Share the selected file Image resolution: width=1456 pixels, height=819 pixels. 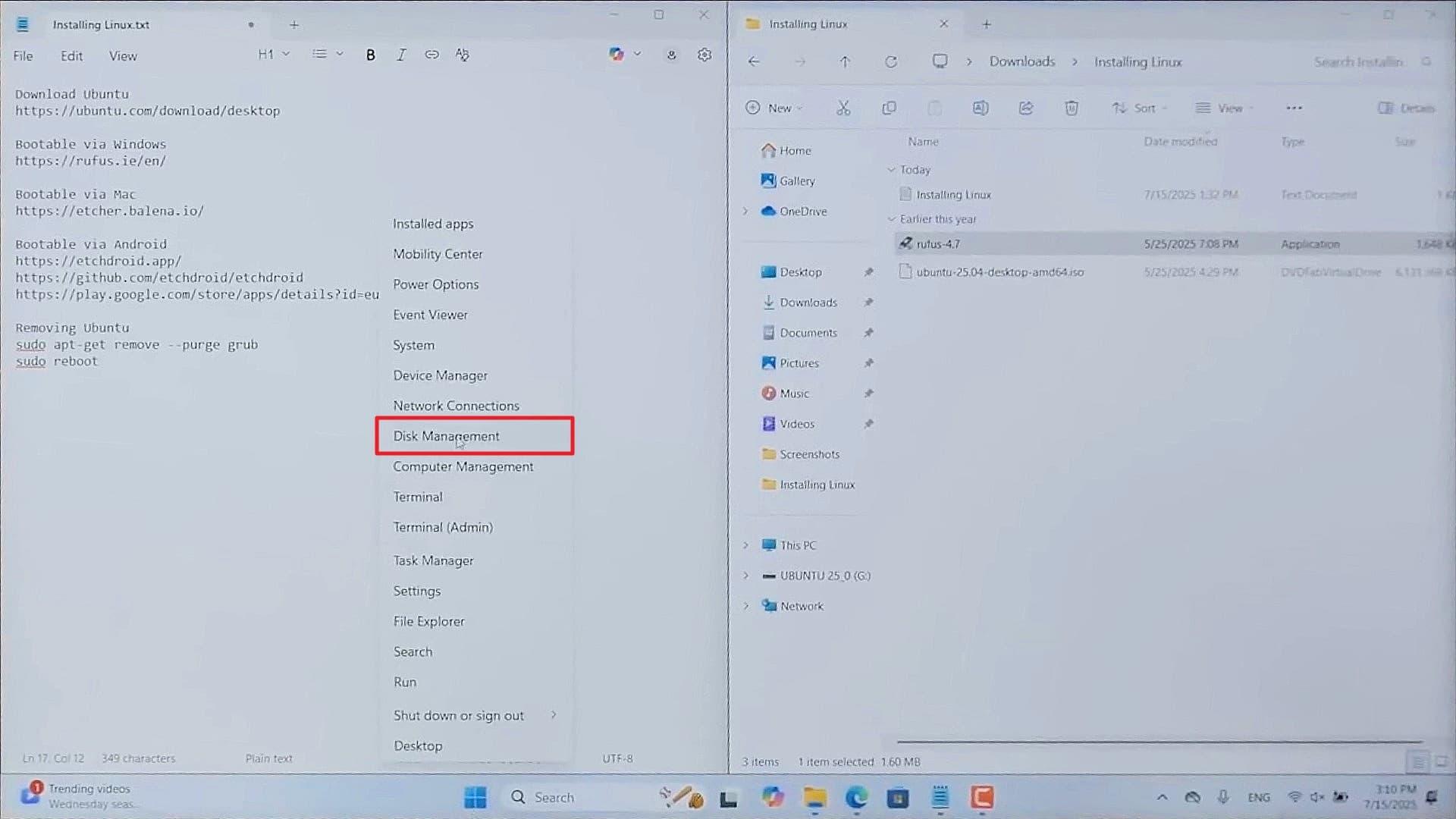(1026, 108)
